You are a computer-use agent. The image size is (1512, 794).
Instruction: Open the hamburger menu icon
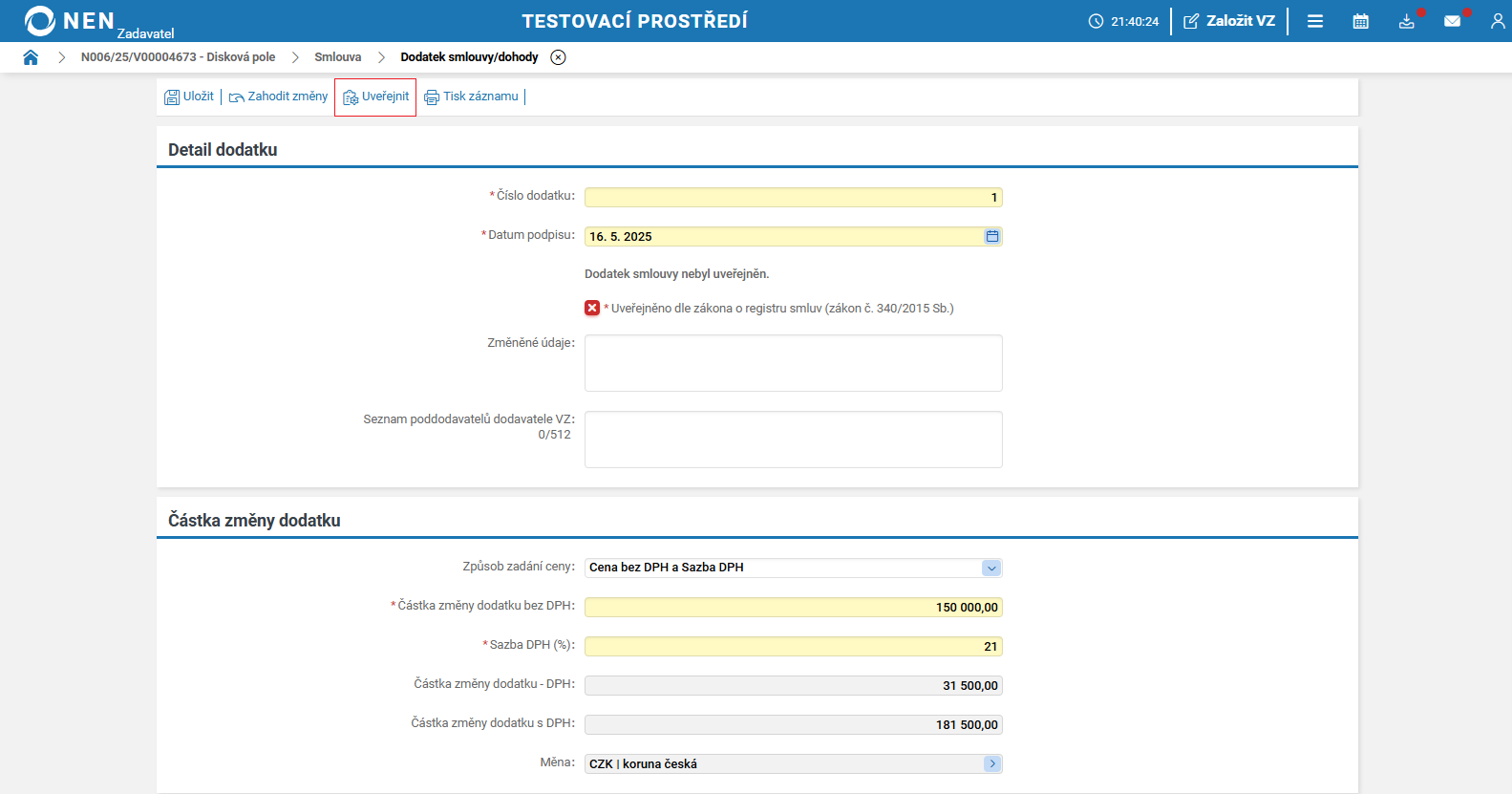pos(1315,21)
